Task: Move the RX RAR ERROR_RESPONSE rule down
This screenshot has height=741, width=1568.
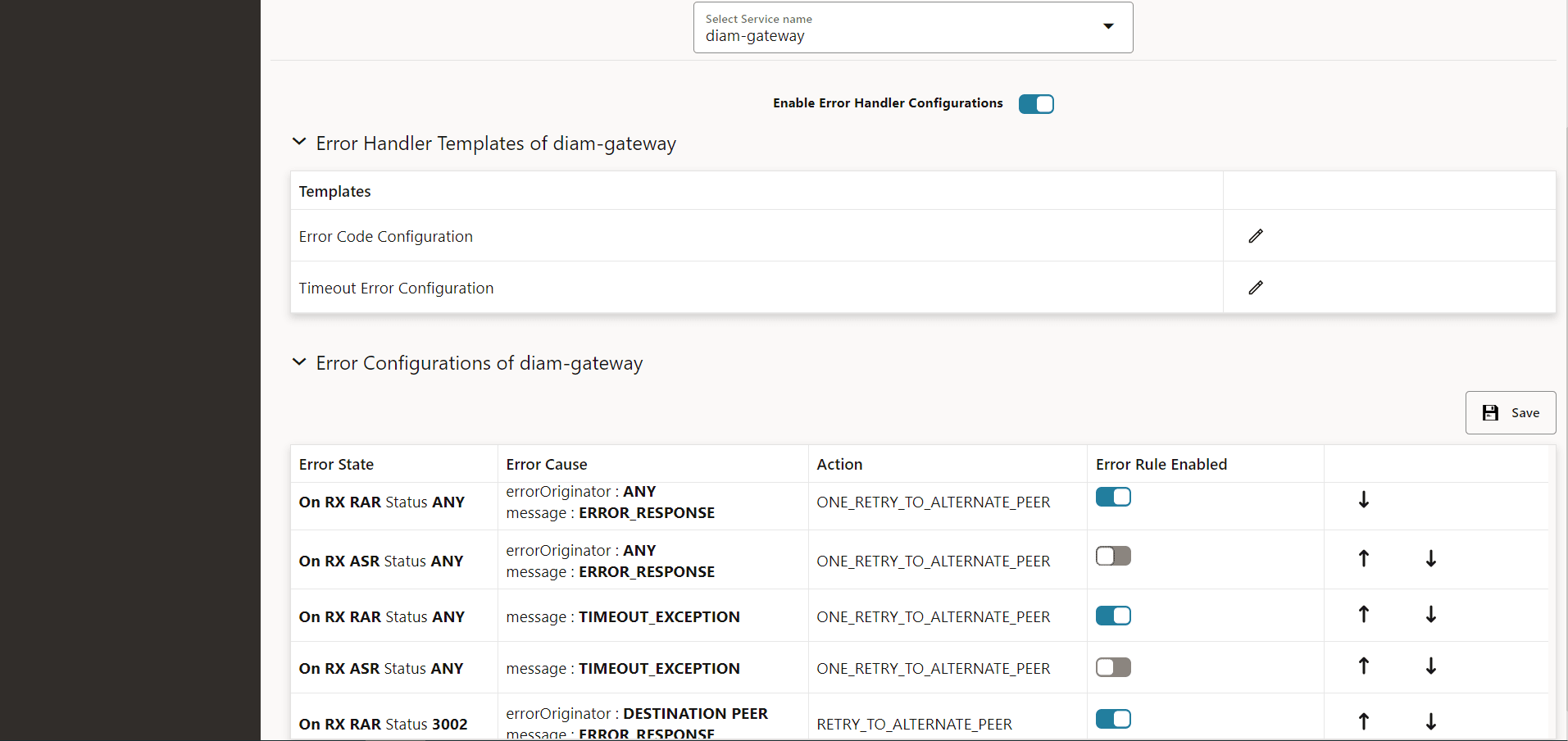Action: 1363,499
